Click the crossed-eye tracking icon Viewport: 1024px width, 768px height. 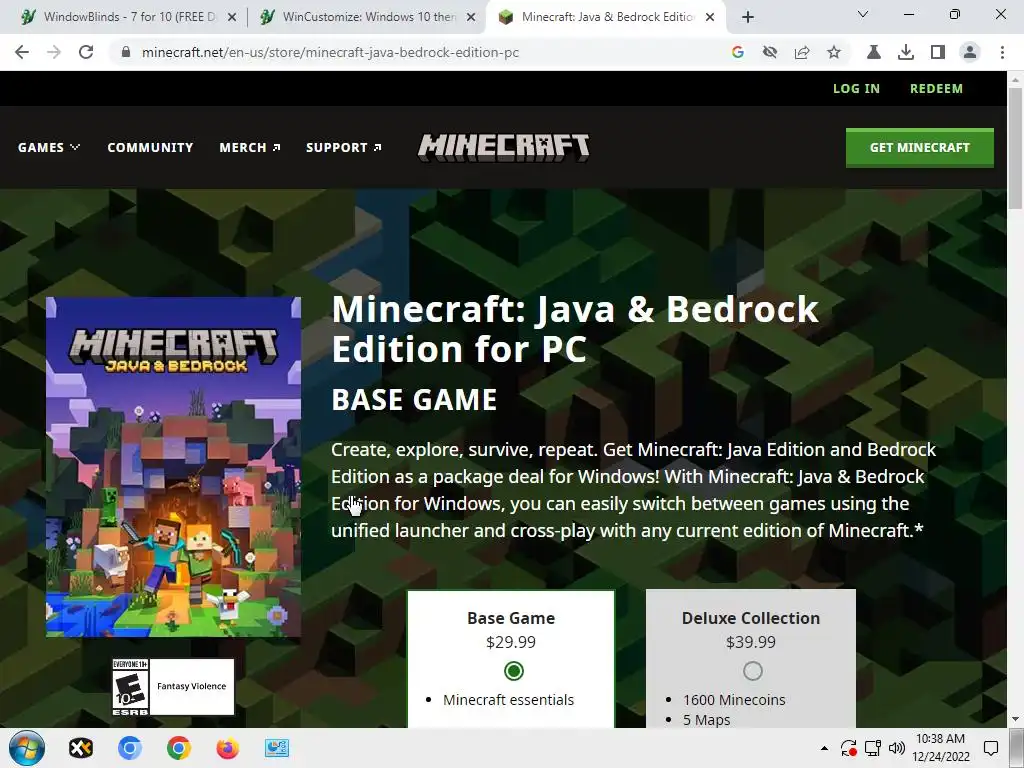(770, 52)
